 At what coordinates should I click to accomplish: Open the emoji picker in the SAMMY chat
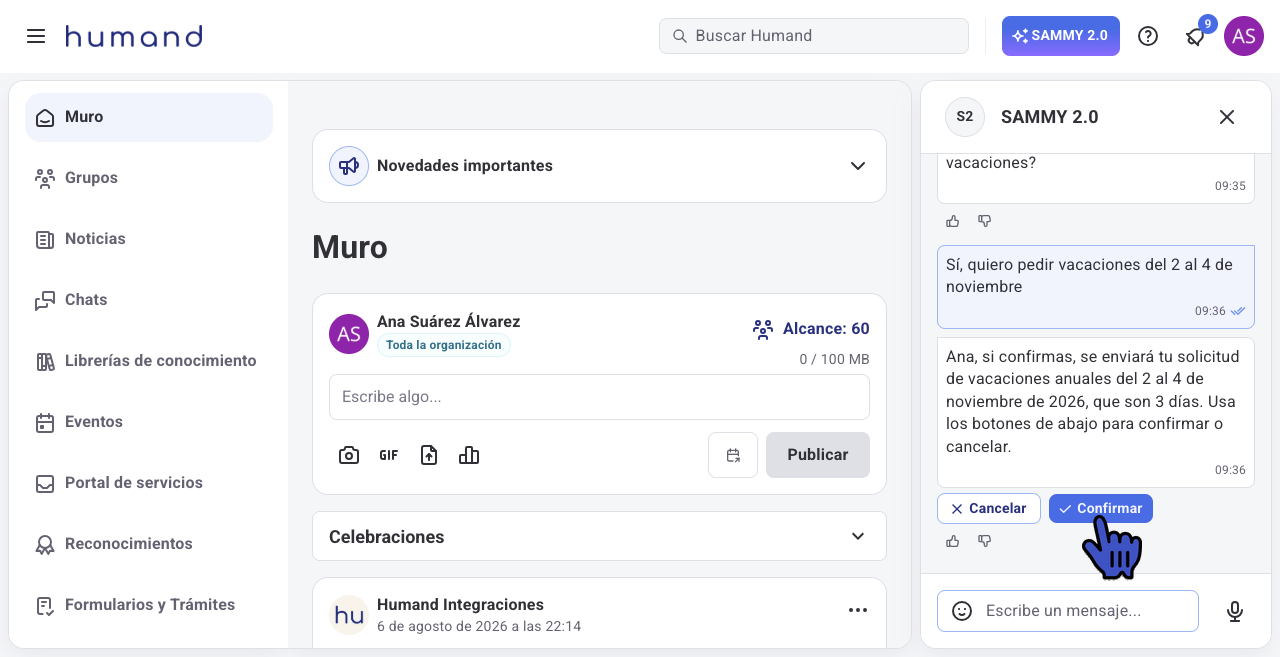pyautogui.click(x=962, y=611)
